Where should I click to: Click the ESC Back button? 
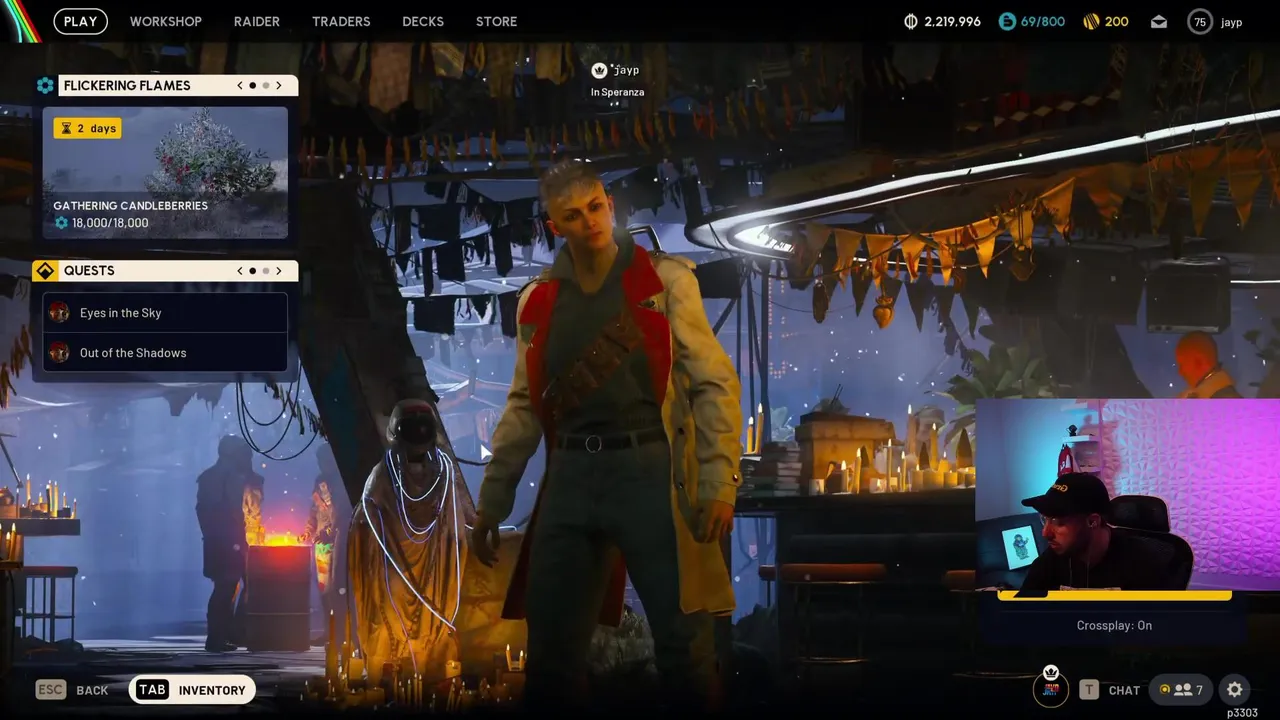[x=72, y=690]
